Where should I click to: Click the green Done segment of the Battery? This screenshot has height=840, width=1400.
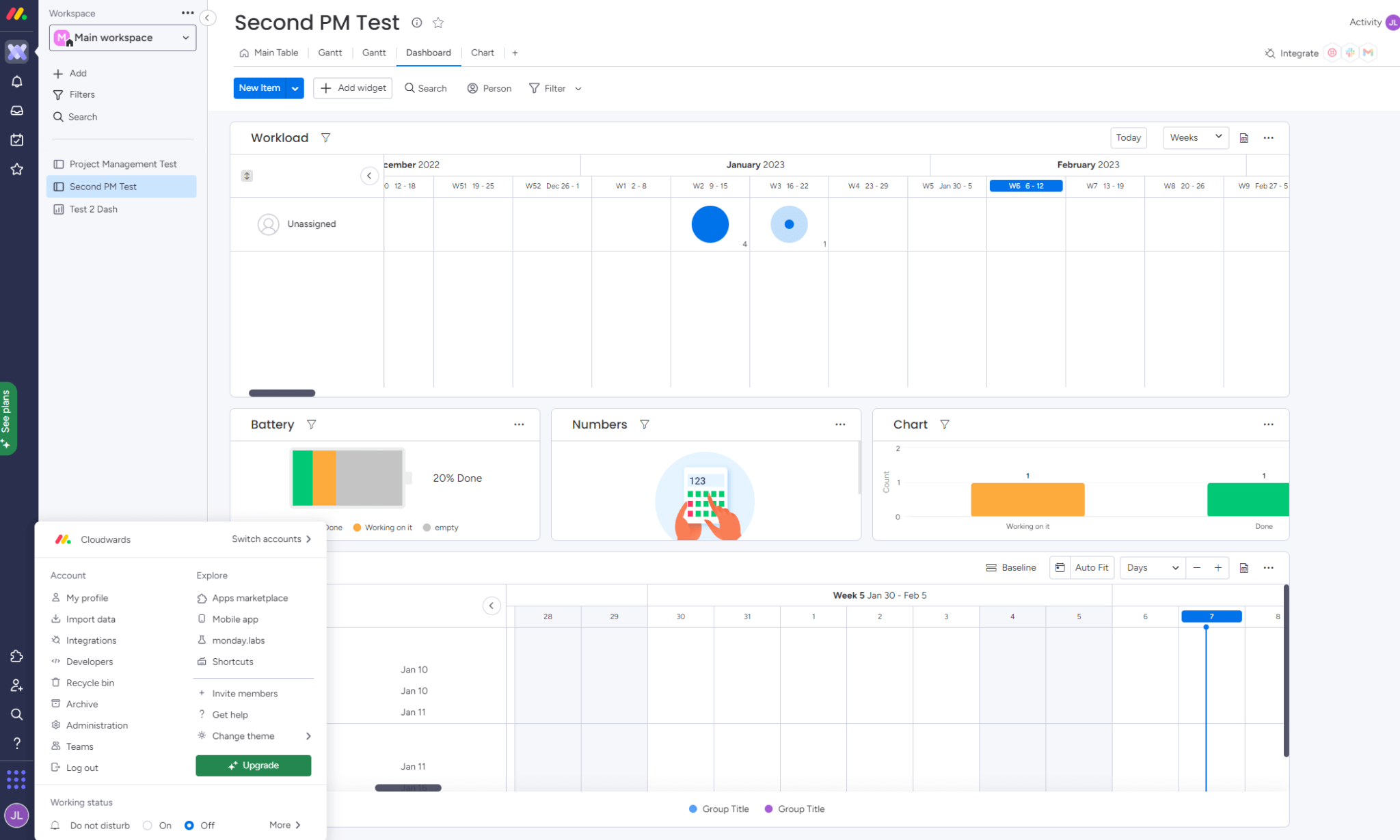tap(301, 478)
